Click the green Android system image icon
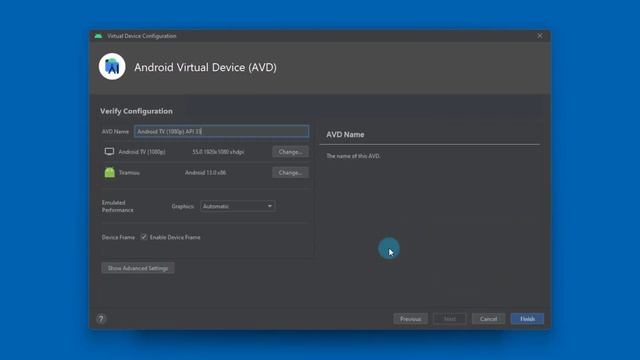The width and height of the screenshot is (640, 360). (x=109, y=172)
